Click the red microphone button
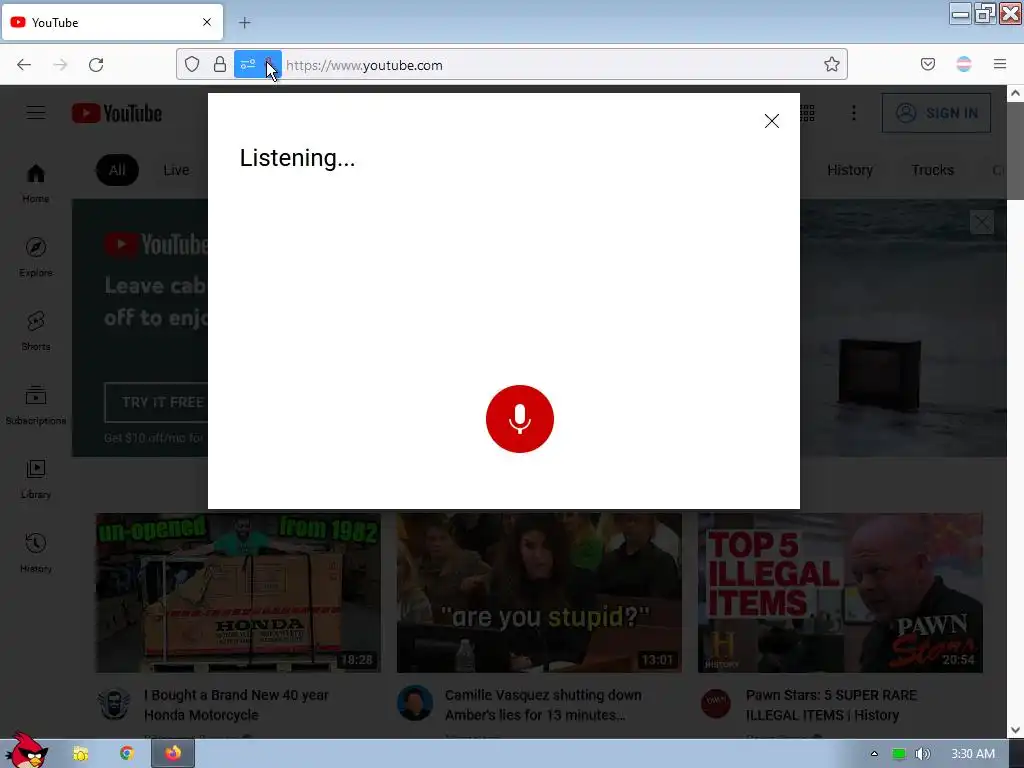 coord(520,419)
